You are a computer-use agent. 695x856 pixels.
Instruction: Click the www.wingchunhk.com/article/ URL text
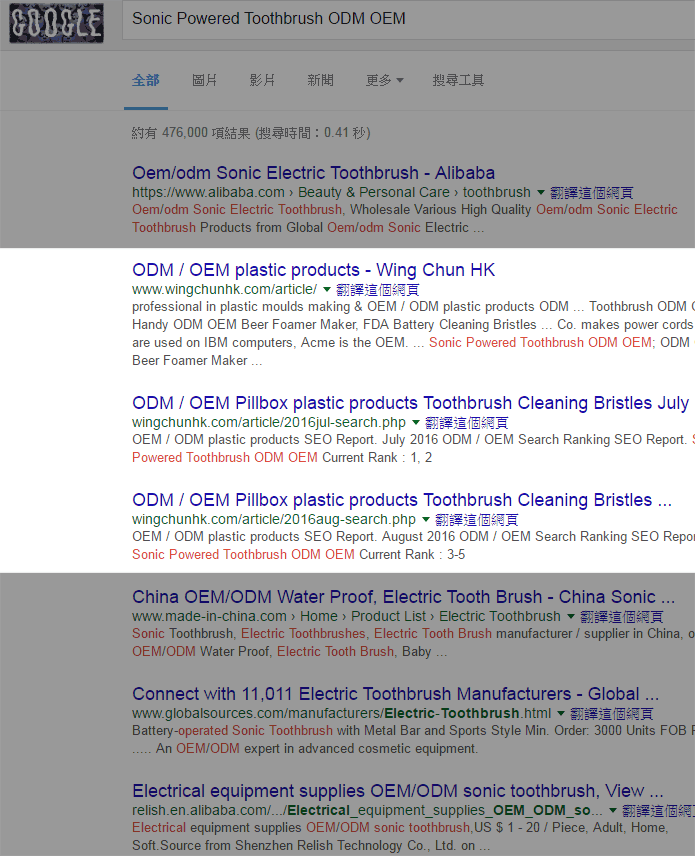pos(224,289)
